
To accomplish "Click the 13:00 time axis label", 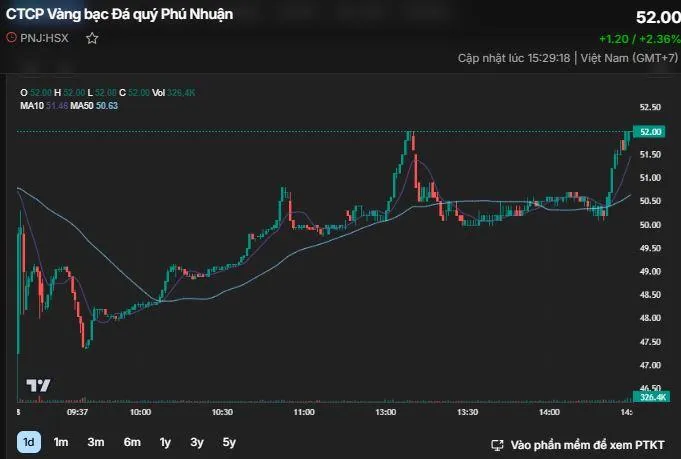I will pos(386,412).
